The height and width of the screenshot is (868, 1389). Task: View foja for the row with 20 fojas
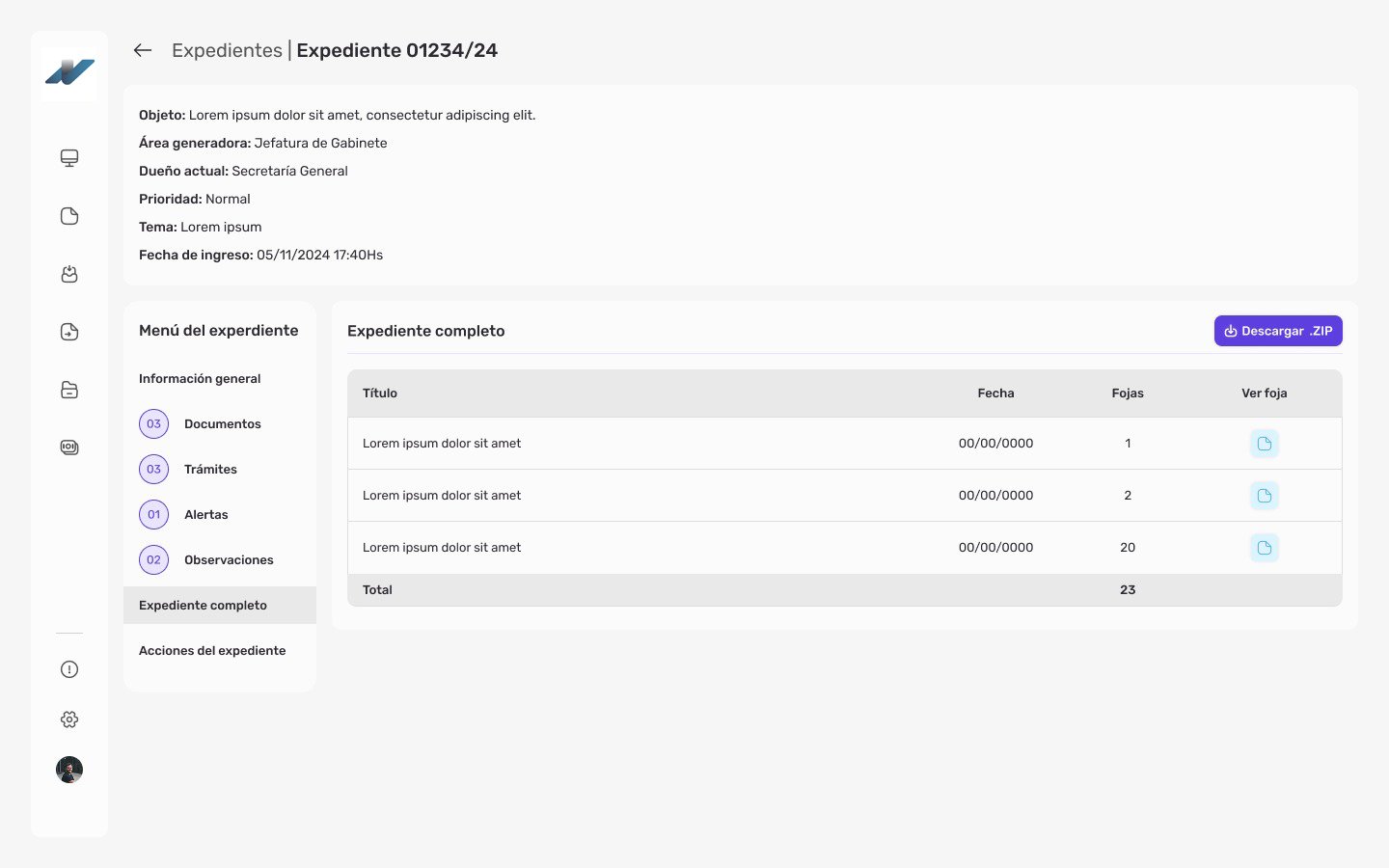[1264, 548]
